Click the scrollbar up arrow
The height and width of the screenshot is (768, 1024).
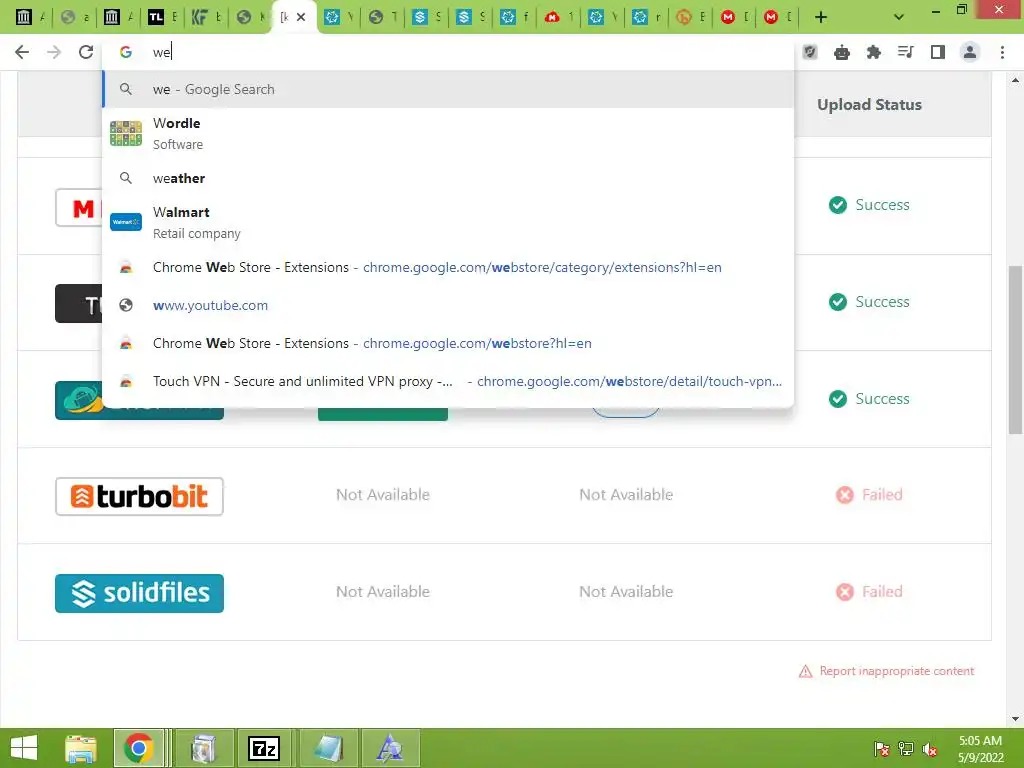(1015, 80)
